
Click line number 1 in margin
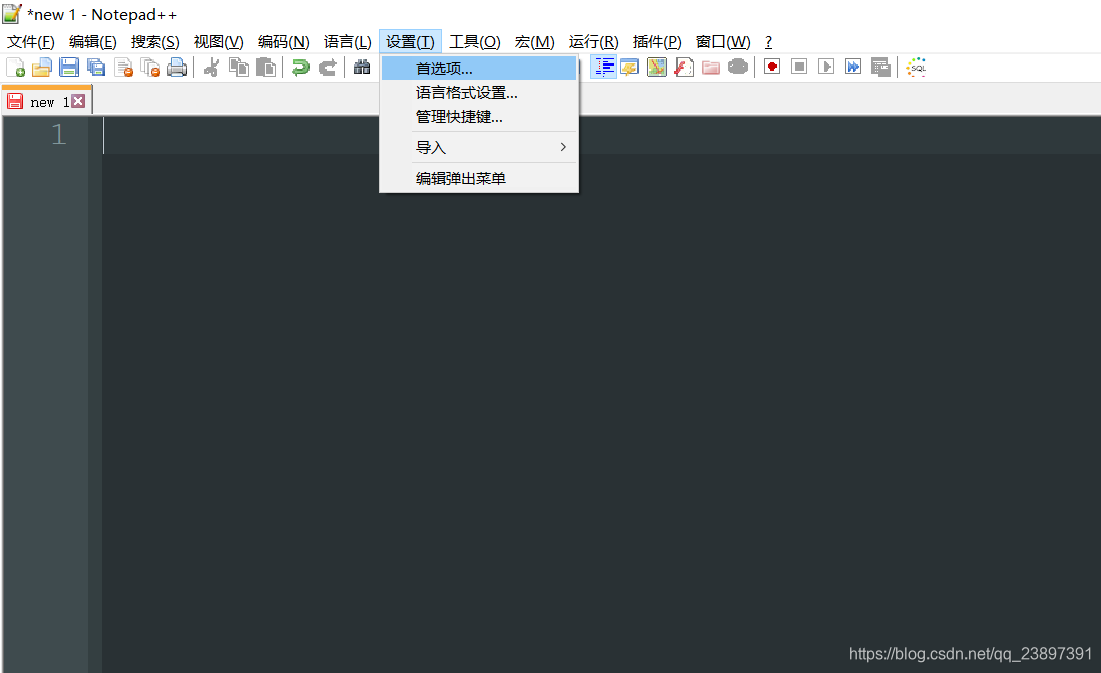click(x=58, y=134)
